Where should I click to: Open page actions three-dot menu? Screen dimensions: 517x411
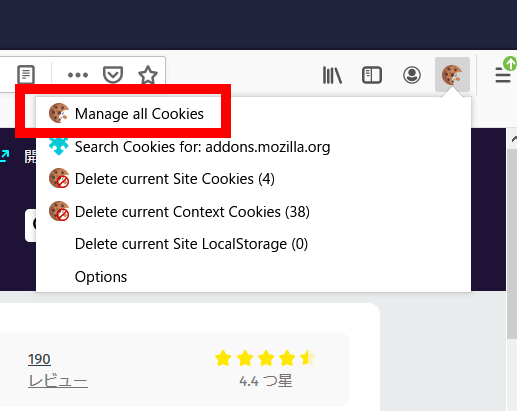pyautogui.click(x=78, y=75)
